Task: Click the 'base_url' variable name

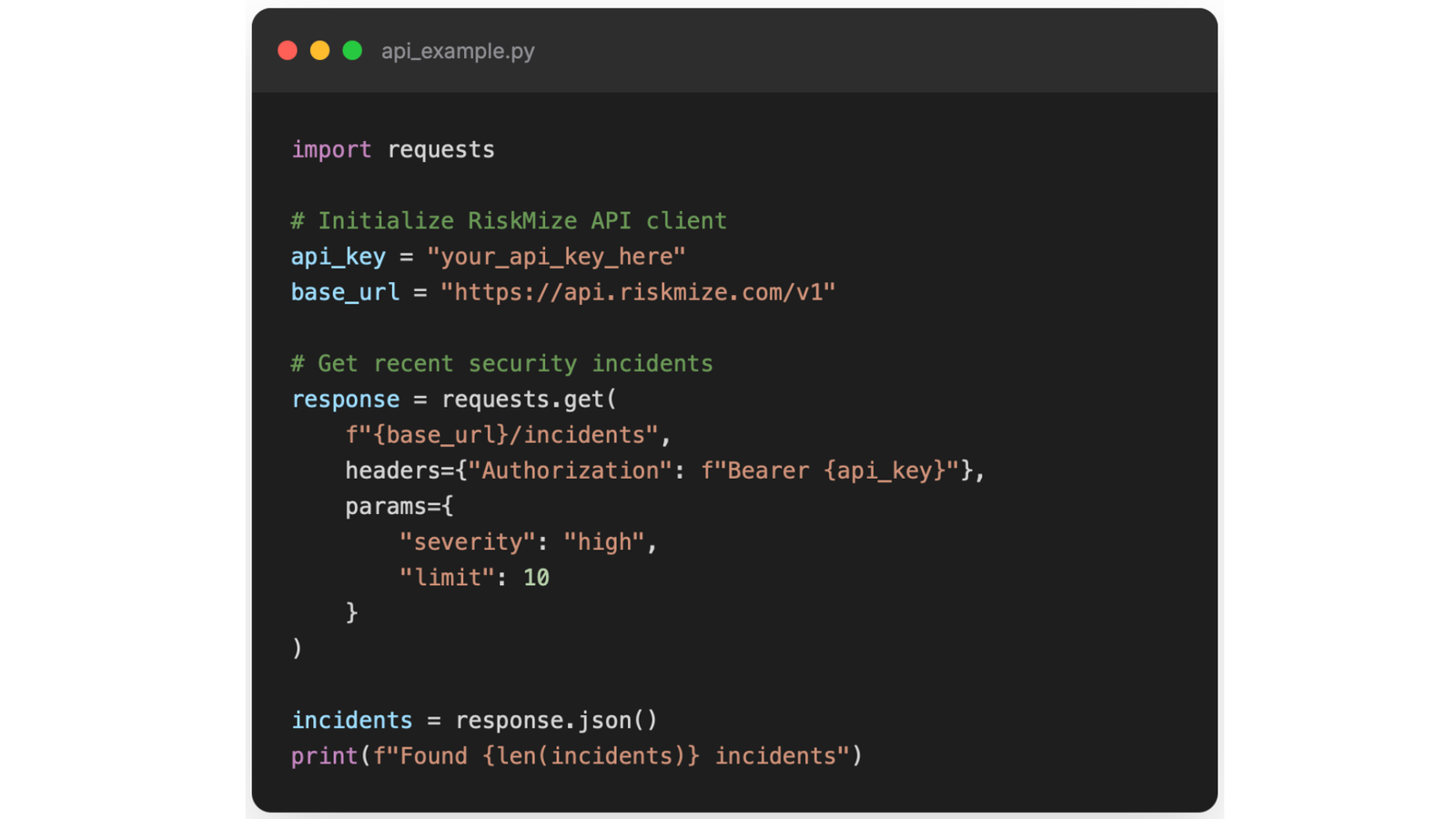Action: click(x=345, y=292)
